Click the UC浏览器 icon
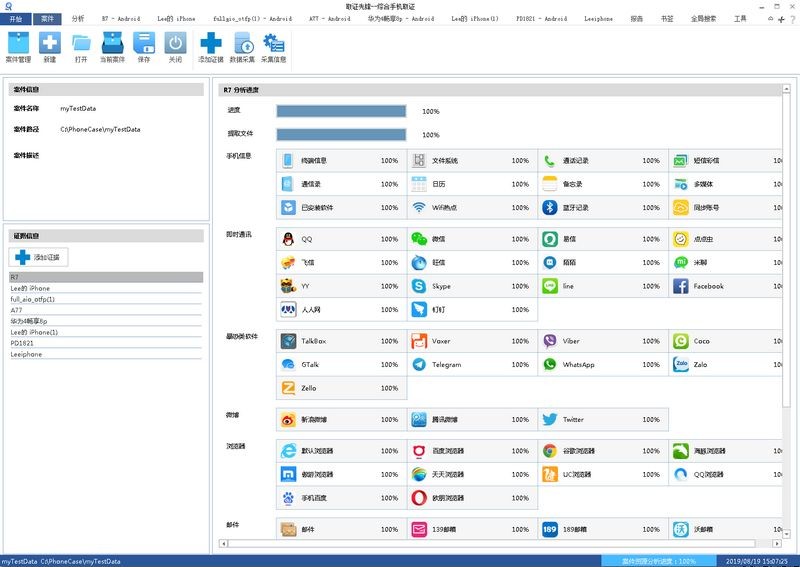 click(549, 474)
